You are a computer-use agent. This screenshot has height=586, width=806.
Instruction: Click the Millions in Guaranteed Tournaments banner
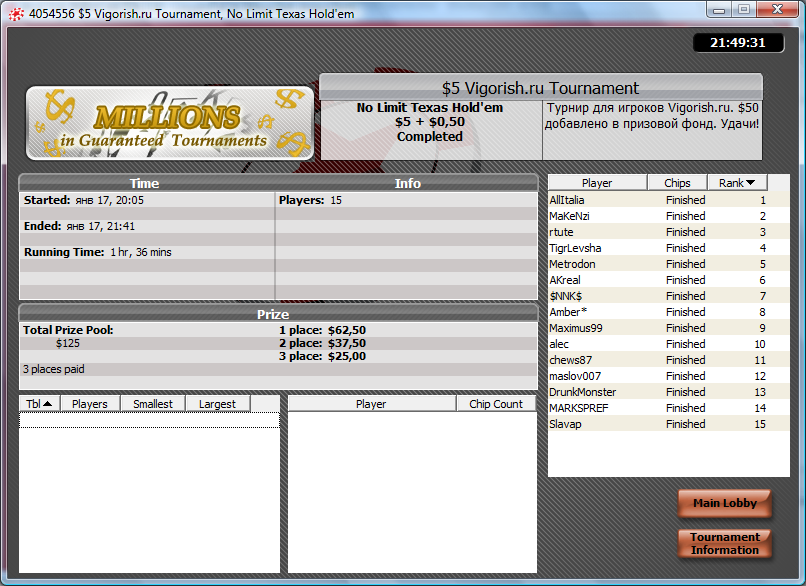point(170,123)
